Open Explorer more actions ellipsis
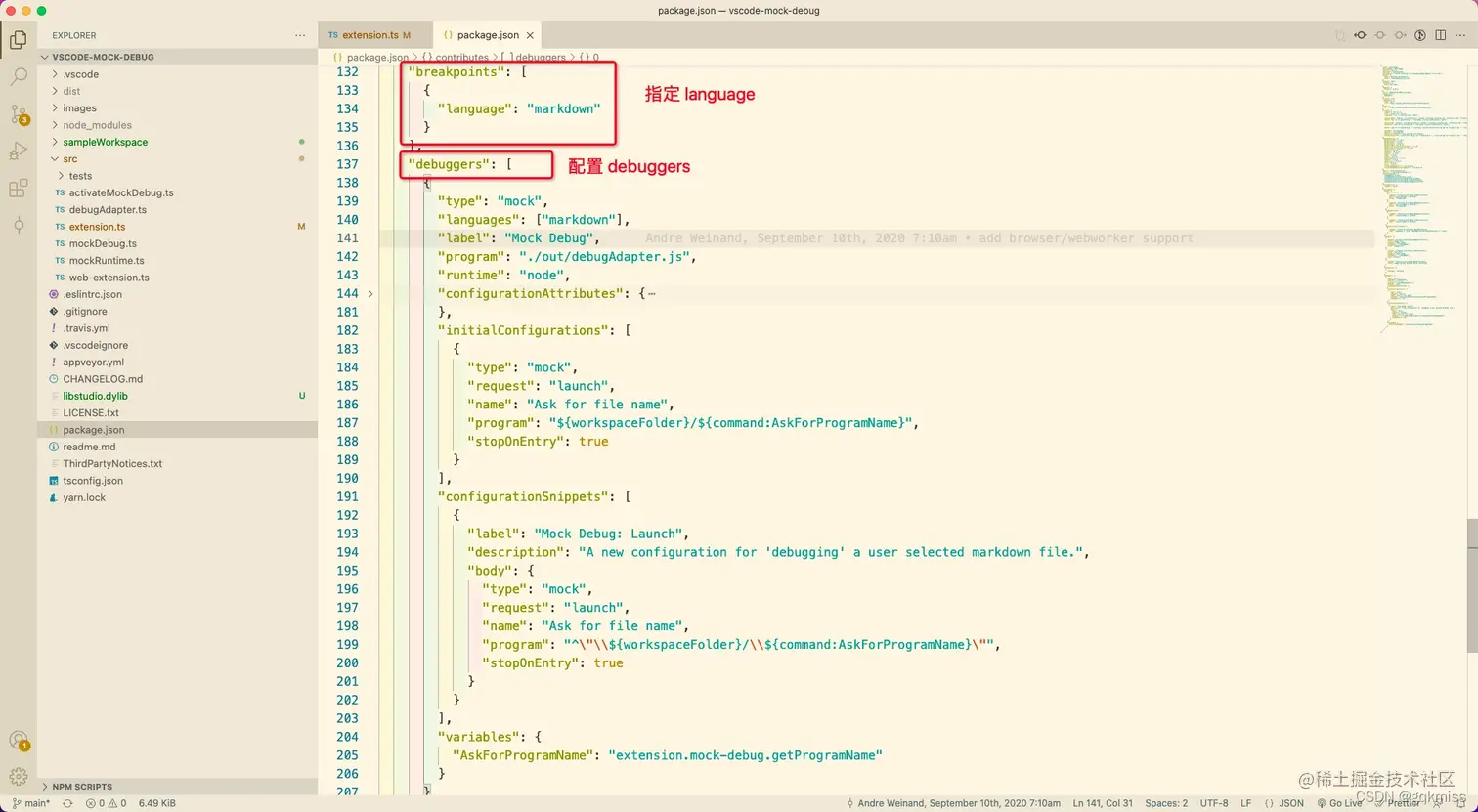This screenshot has height=812, width=1478. [x=300, y=35]
